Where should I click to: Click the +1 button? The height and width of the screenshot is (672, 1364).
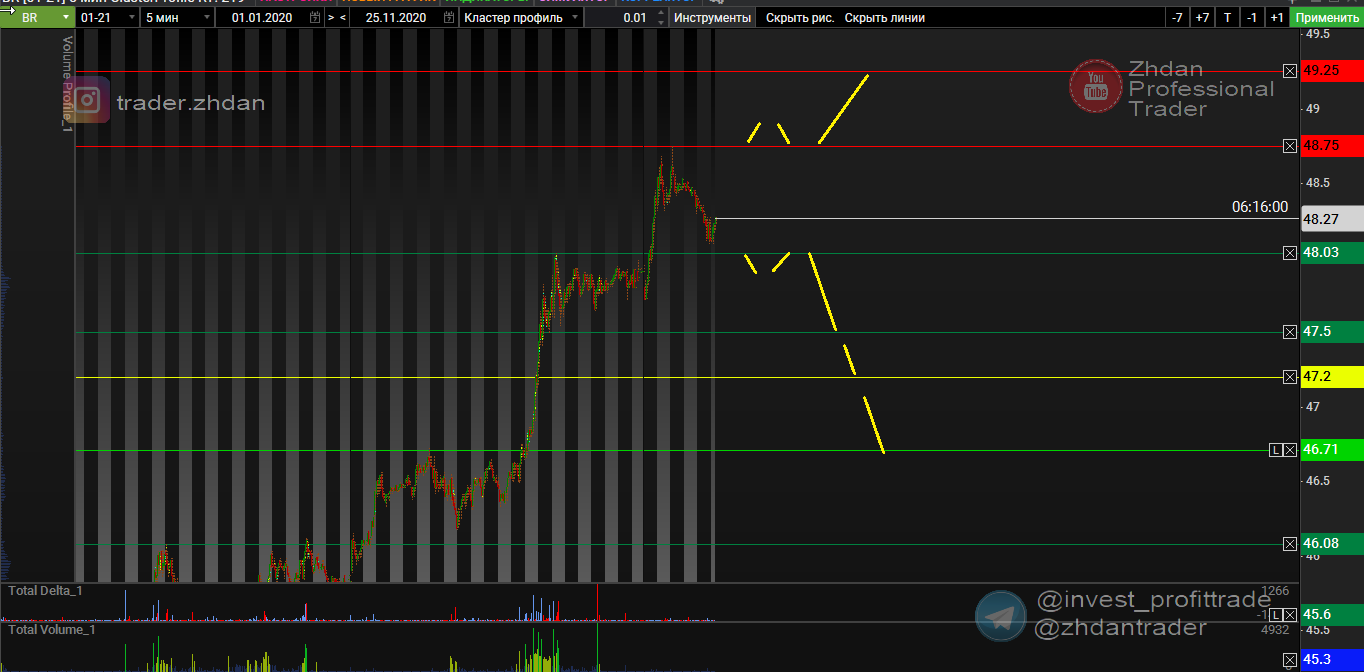click(x=1277, y=18)
